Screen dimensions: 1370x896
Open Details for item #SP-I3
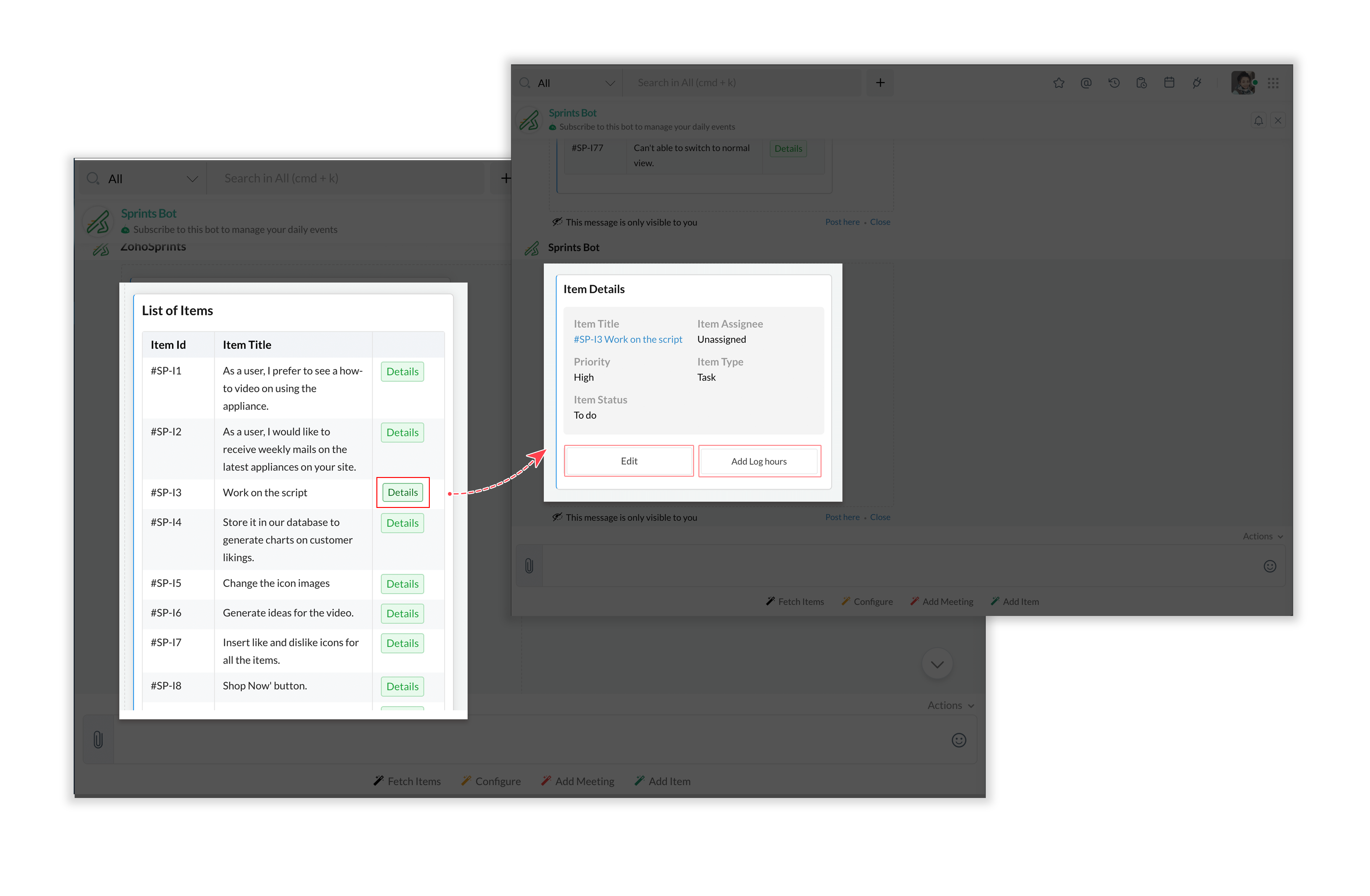pyautogui.click(x=402, y=492)
